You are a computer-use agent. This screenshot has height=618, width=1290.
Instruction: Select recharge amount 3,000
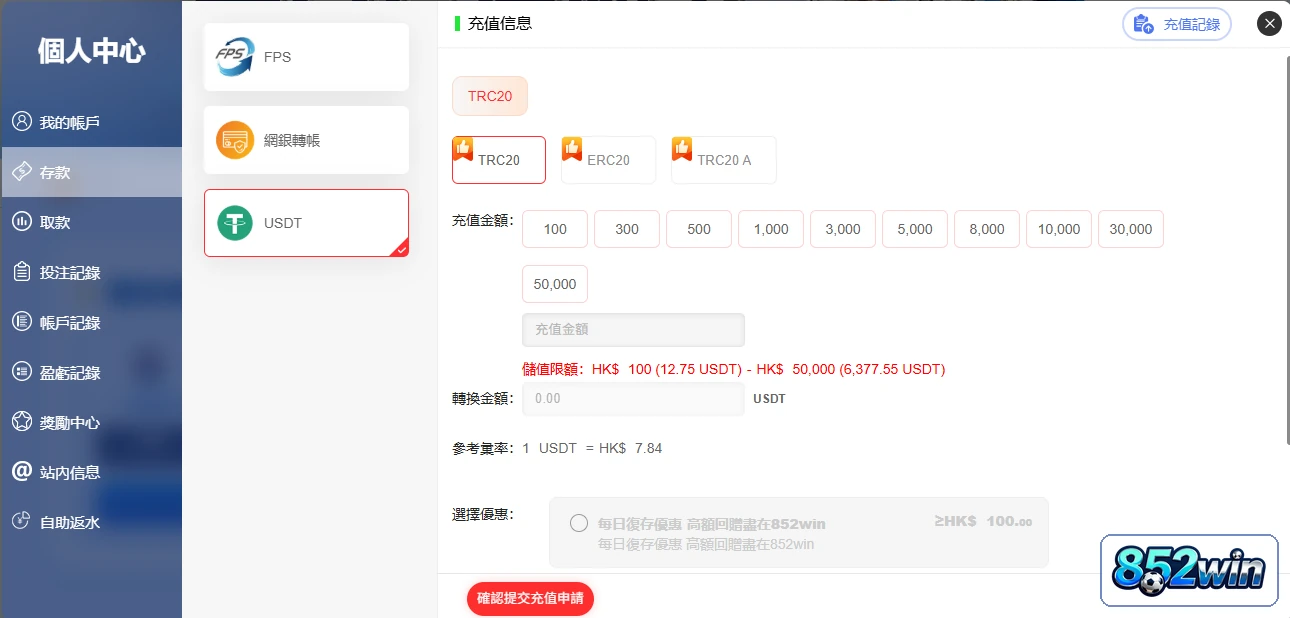point(843,229)
